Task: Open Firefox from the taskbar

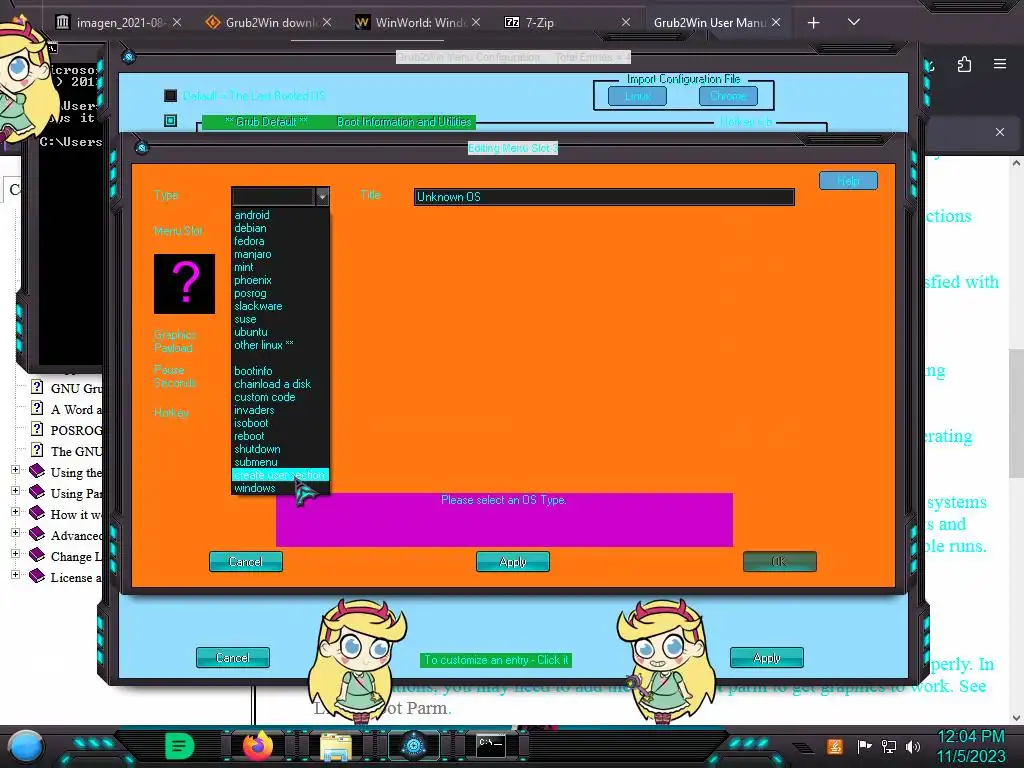Action: (x=258, y=745)
